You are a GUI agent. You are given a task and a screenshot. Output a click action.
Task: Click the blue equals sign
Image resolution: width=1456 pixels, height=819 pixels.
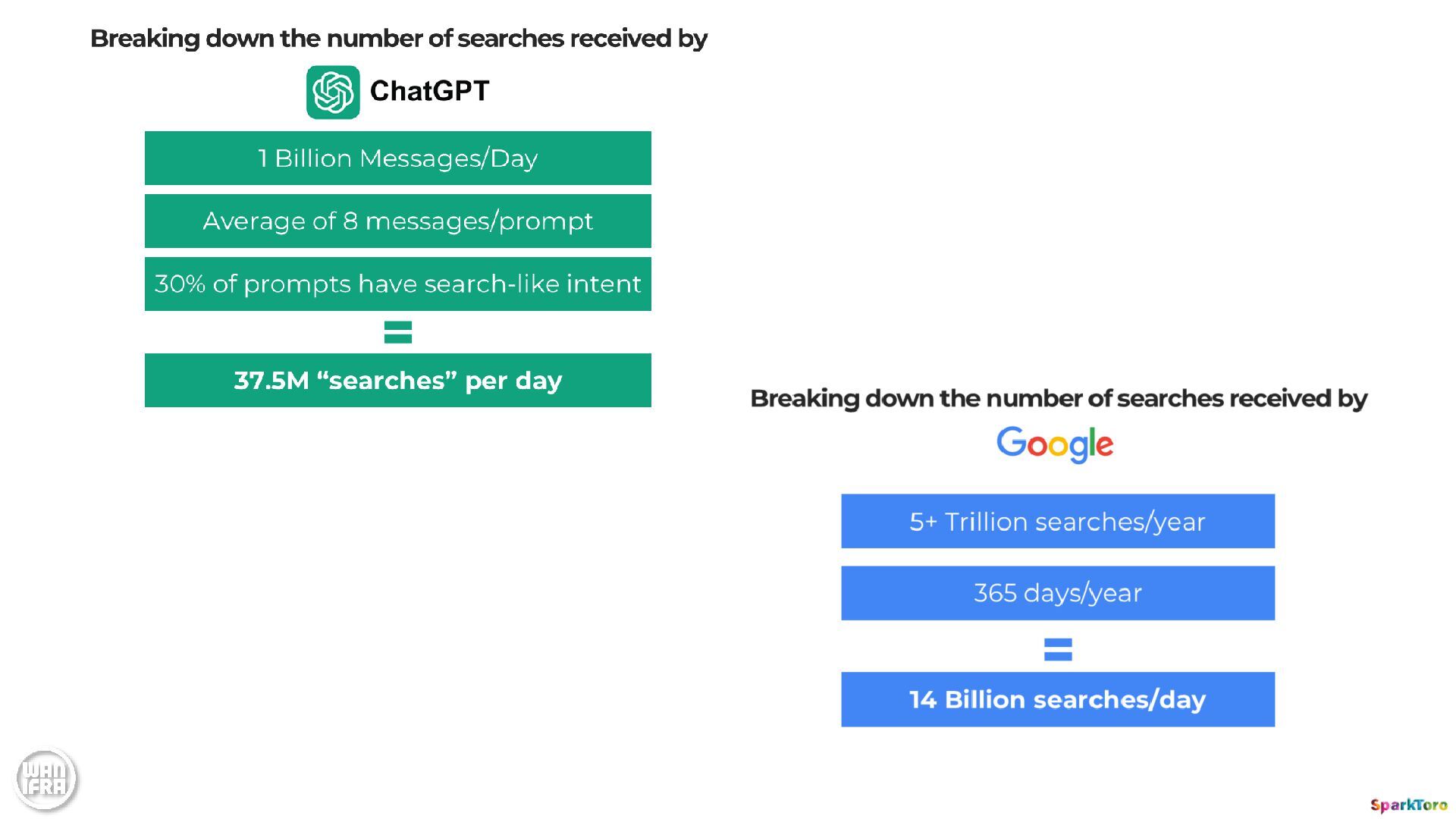click(x=1057, y=649)
